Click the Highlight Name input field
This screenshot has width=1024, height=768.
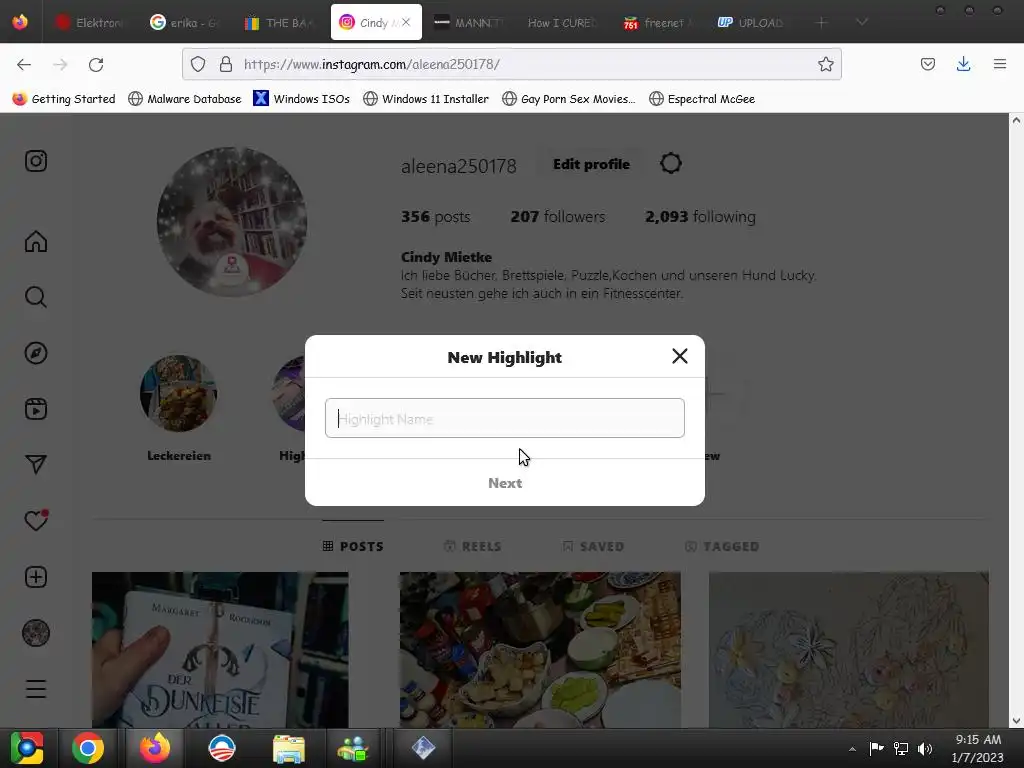[505, 418]
